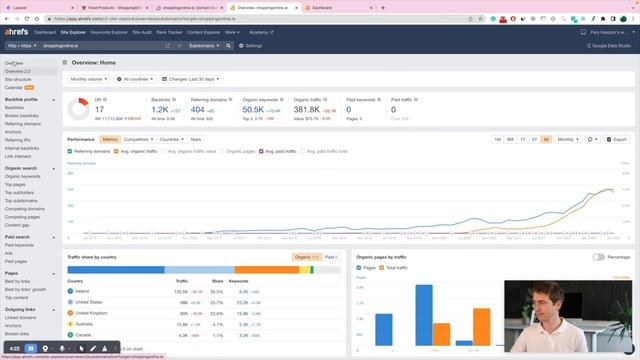Click Export button
The height and width of the screenshot is (360, 640).
[x=616, y=139]
